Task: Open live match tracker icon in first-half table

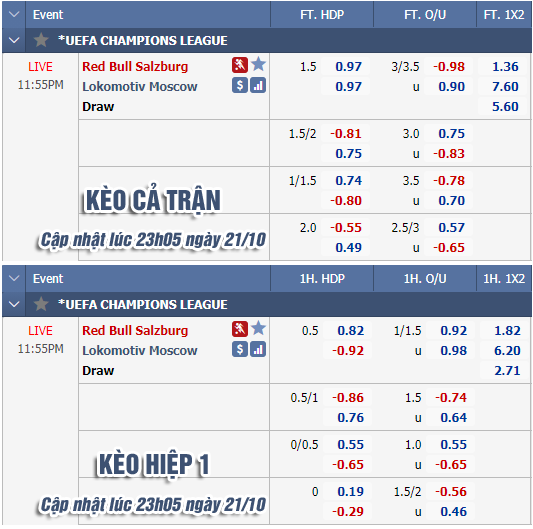Action: click(x=240, y=329)
